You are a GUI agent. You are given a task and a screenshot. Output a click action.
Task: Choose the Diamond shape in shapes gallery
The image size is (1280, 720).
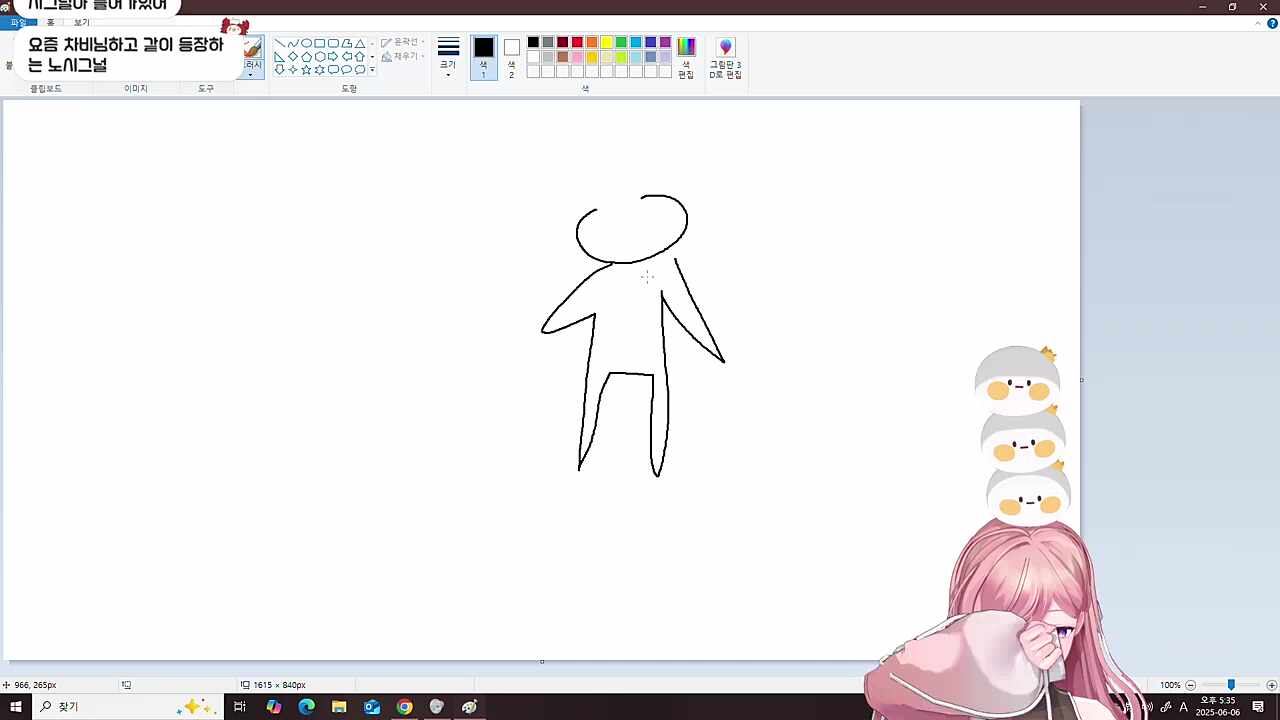click(293, 57)
